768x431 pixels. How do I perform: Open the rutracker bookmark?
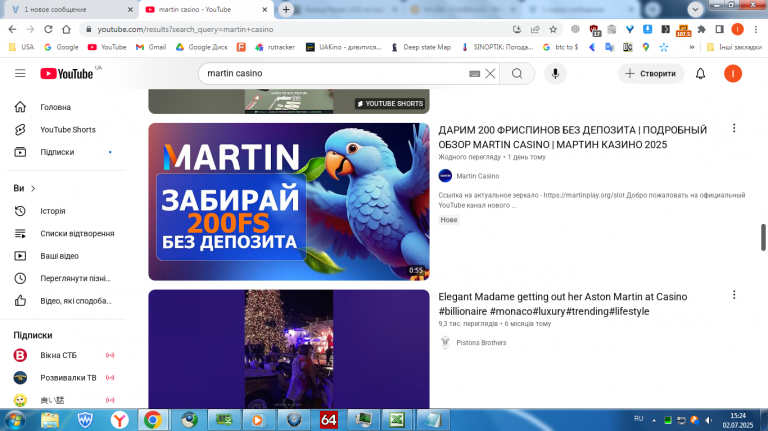(x=275, y=47)
